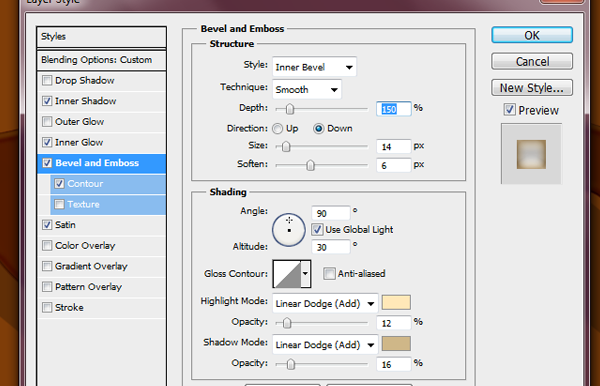Click the Shadow Opacity value field
Image resolution: width=600 pixels, height=386 pixels.
[393, 364]
